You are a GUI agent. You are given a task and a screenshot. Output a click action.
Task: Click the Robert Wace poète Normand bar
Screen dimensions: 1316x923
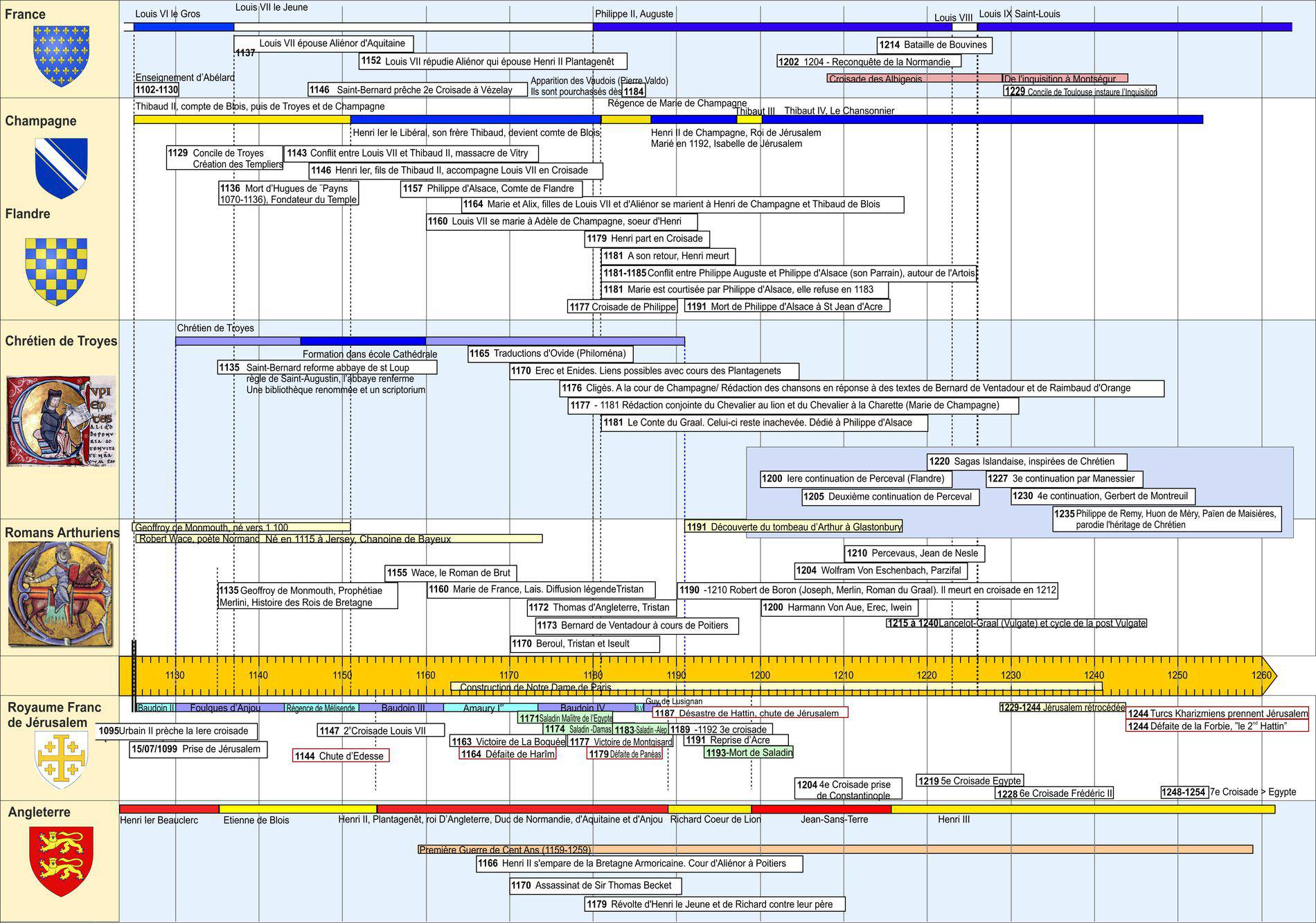[339, 538]
